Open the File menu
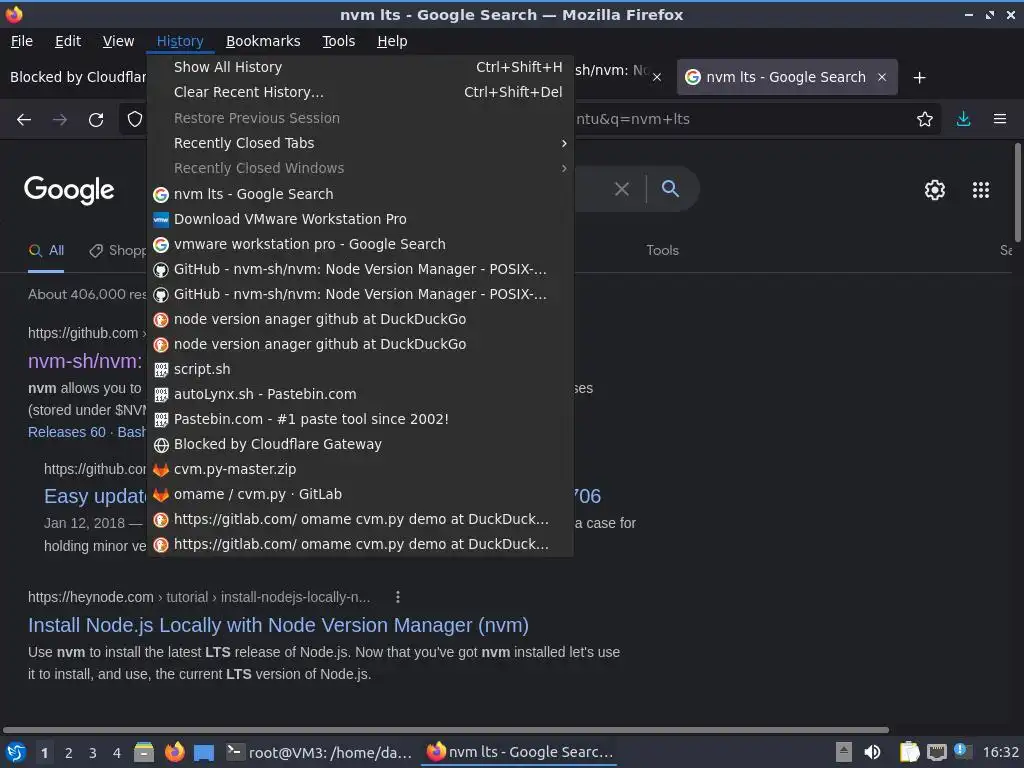The width and height of the screenshot is (1024, 768). click(x=22, y=41)
